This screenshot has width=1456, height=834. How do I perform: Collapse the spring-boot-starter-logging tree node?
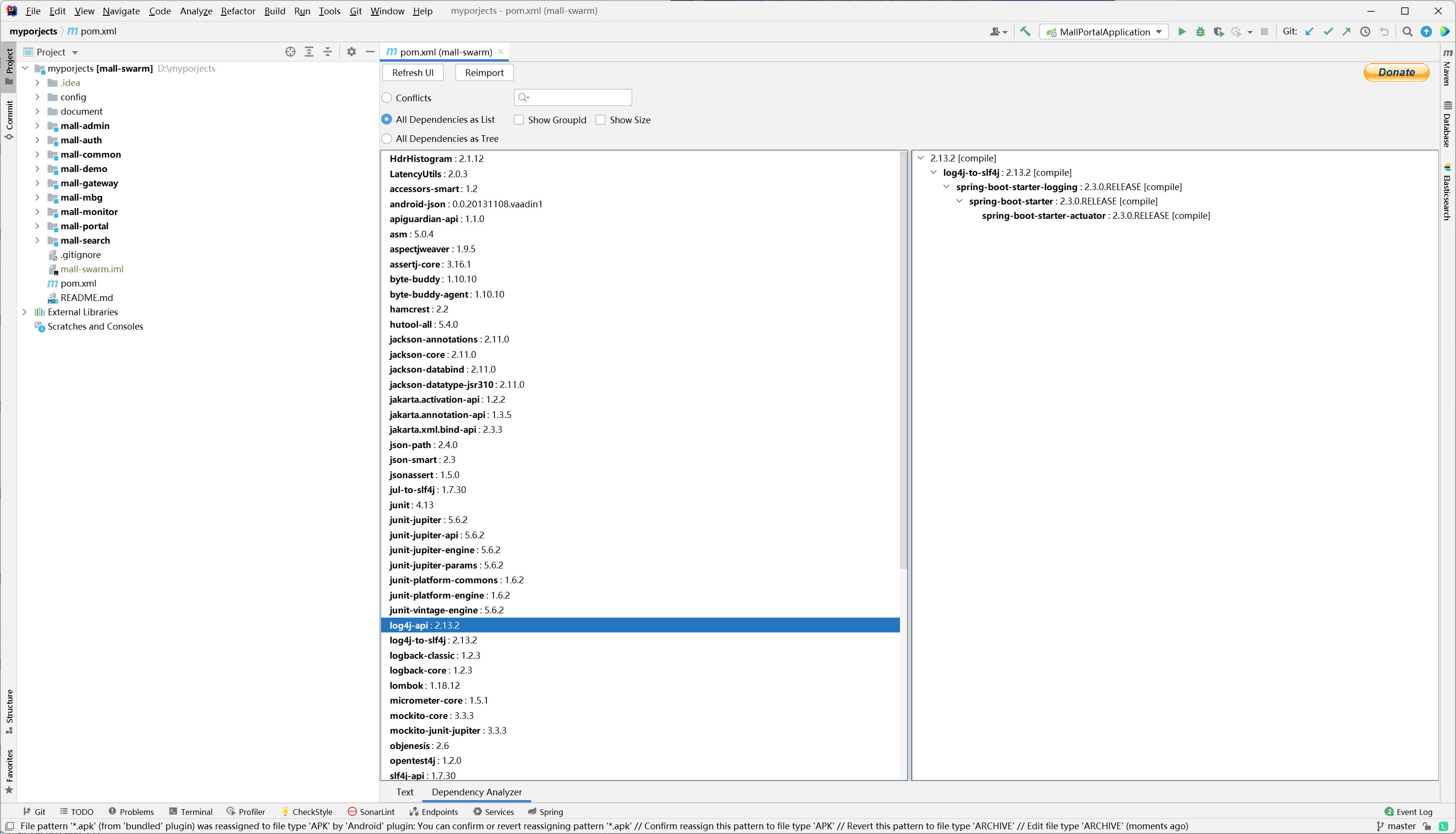[946, 186]
